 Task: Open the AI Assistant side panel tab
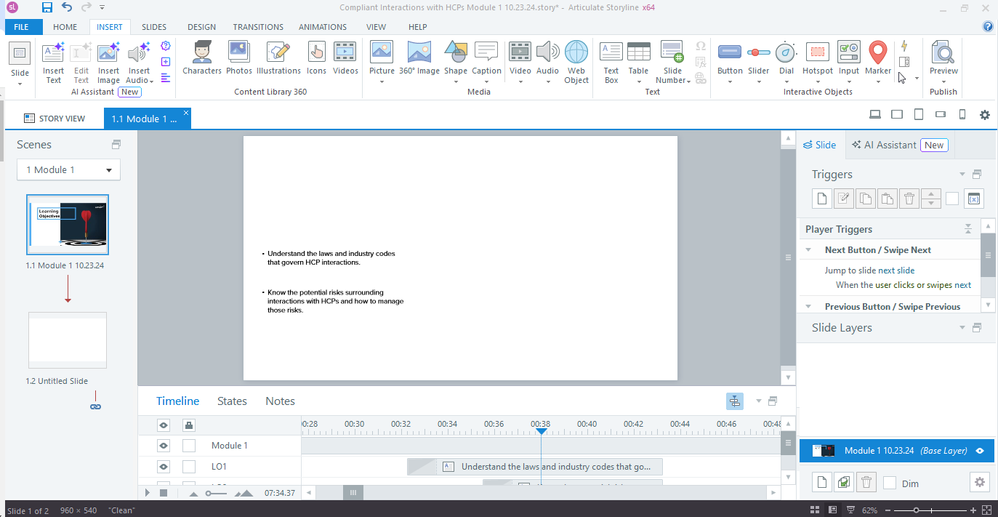[x=900, y=145]
